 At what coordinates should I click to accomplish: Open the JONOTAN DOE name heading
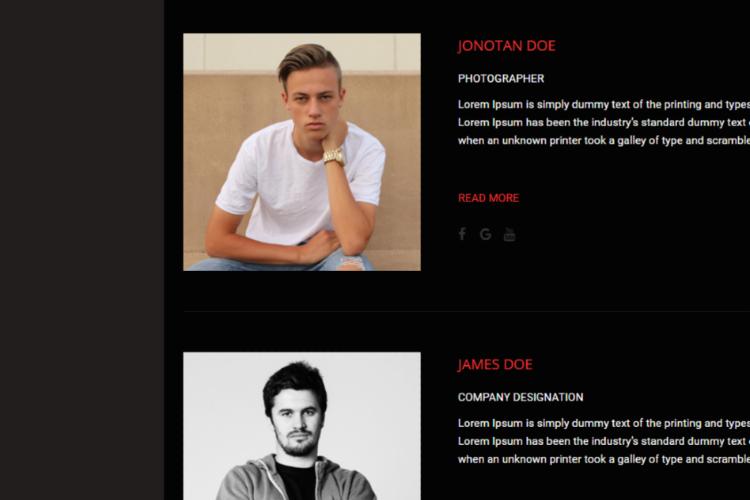507,46
